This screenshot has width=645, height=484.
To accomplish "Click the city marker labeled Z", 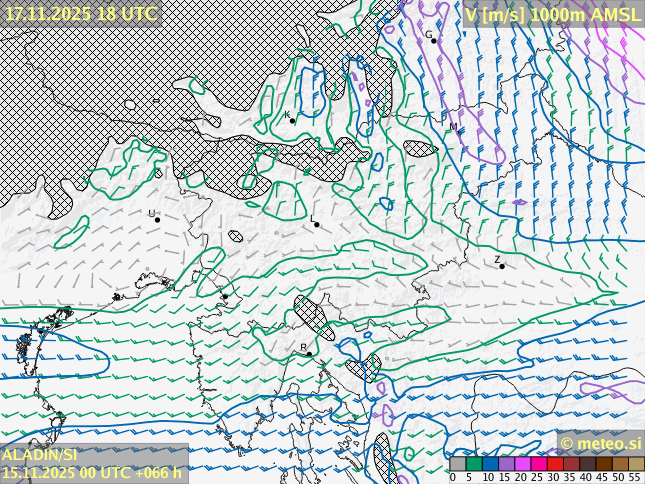I will coord(502,266).
